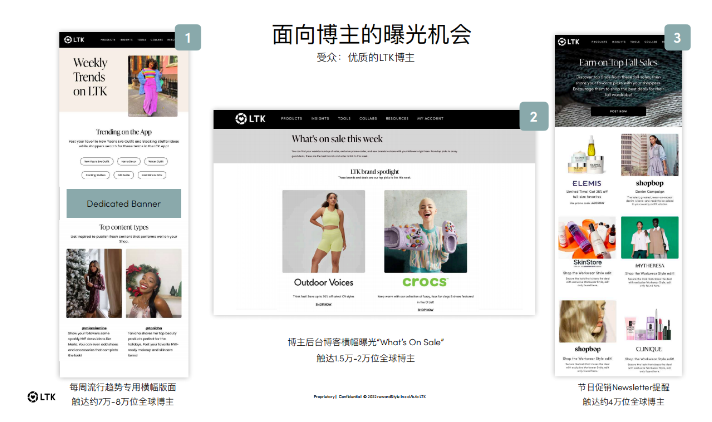Open the MYTHERESA green background image

(x=650, y=237)
